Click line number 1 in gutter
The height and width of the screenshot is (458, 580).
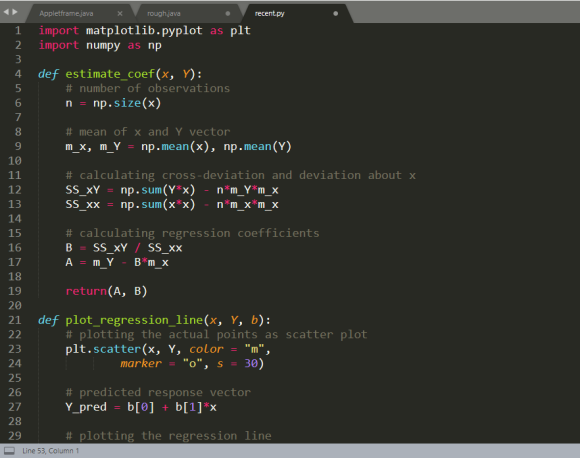coord(18,30)
